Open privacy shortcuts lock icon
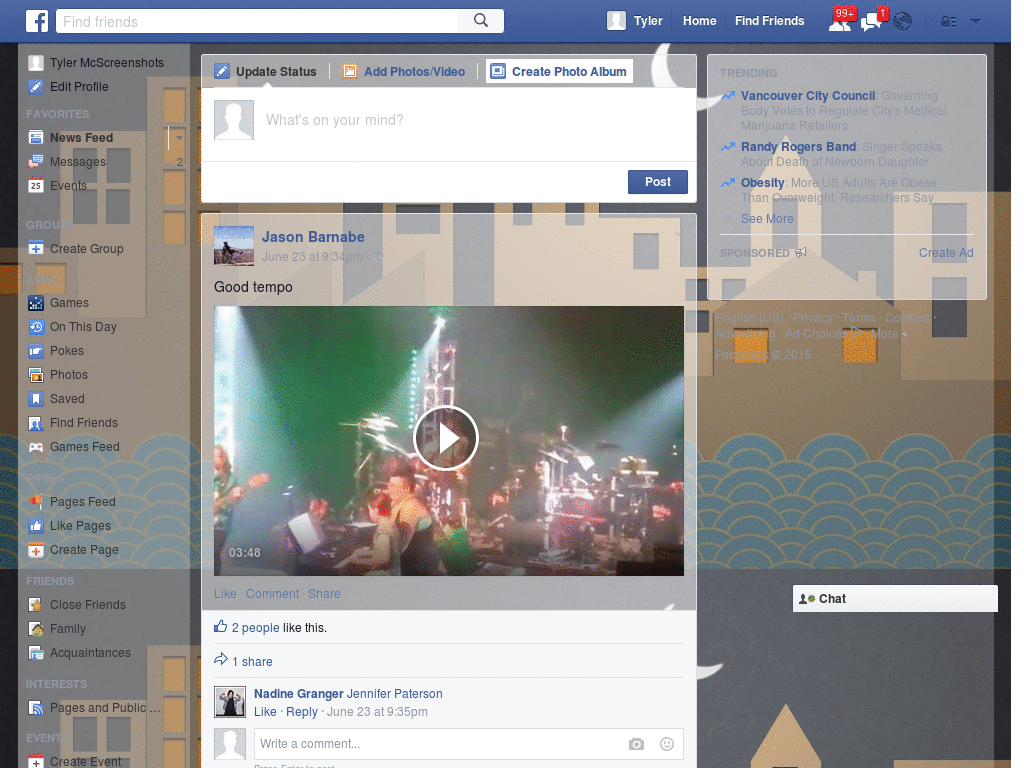 [948, 22]
